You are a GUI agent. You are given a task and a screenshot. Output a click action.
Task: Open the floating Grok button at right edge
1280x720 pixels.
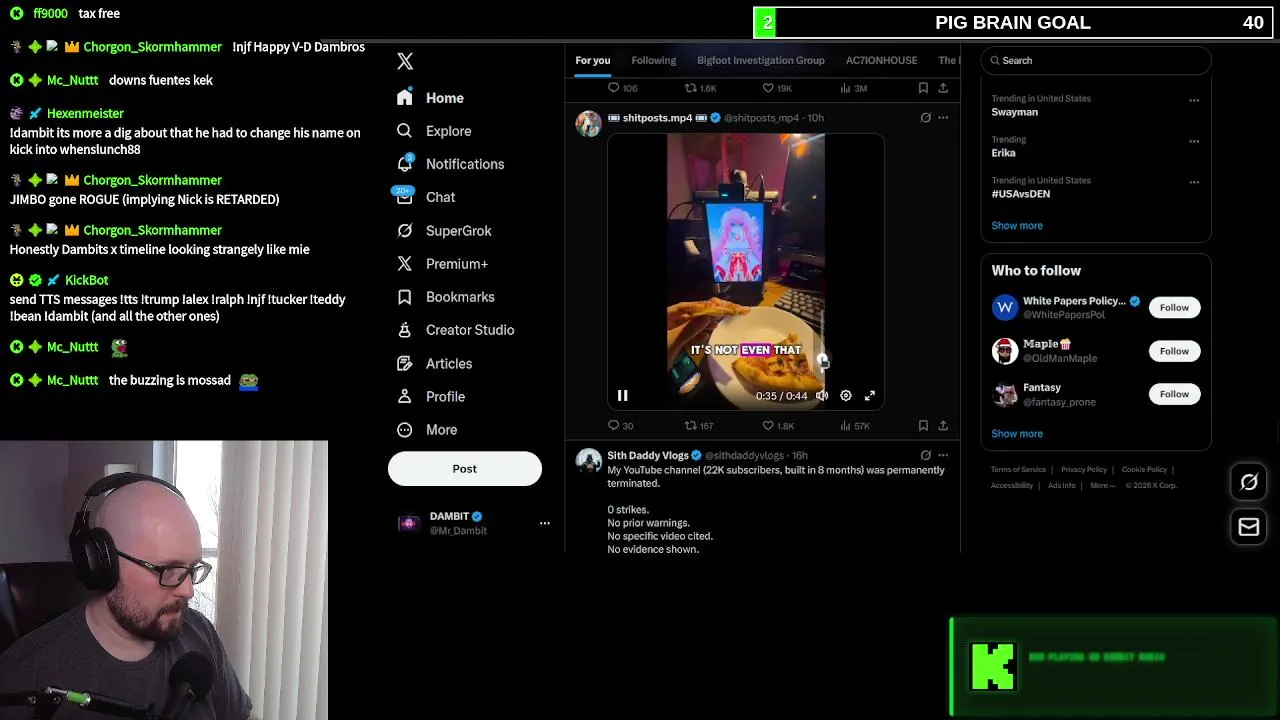tap(1249, 482)
